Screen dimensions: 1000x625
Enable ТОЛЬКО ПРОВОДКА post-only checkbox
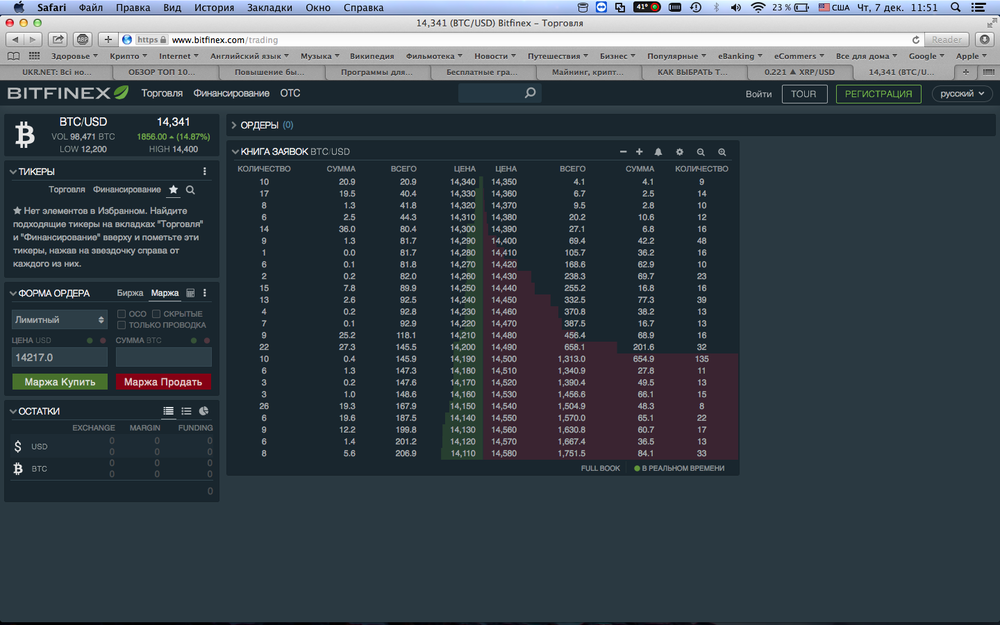coord(121,325)
